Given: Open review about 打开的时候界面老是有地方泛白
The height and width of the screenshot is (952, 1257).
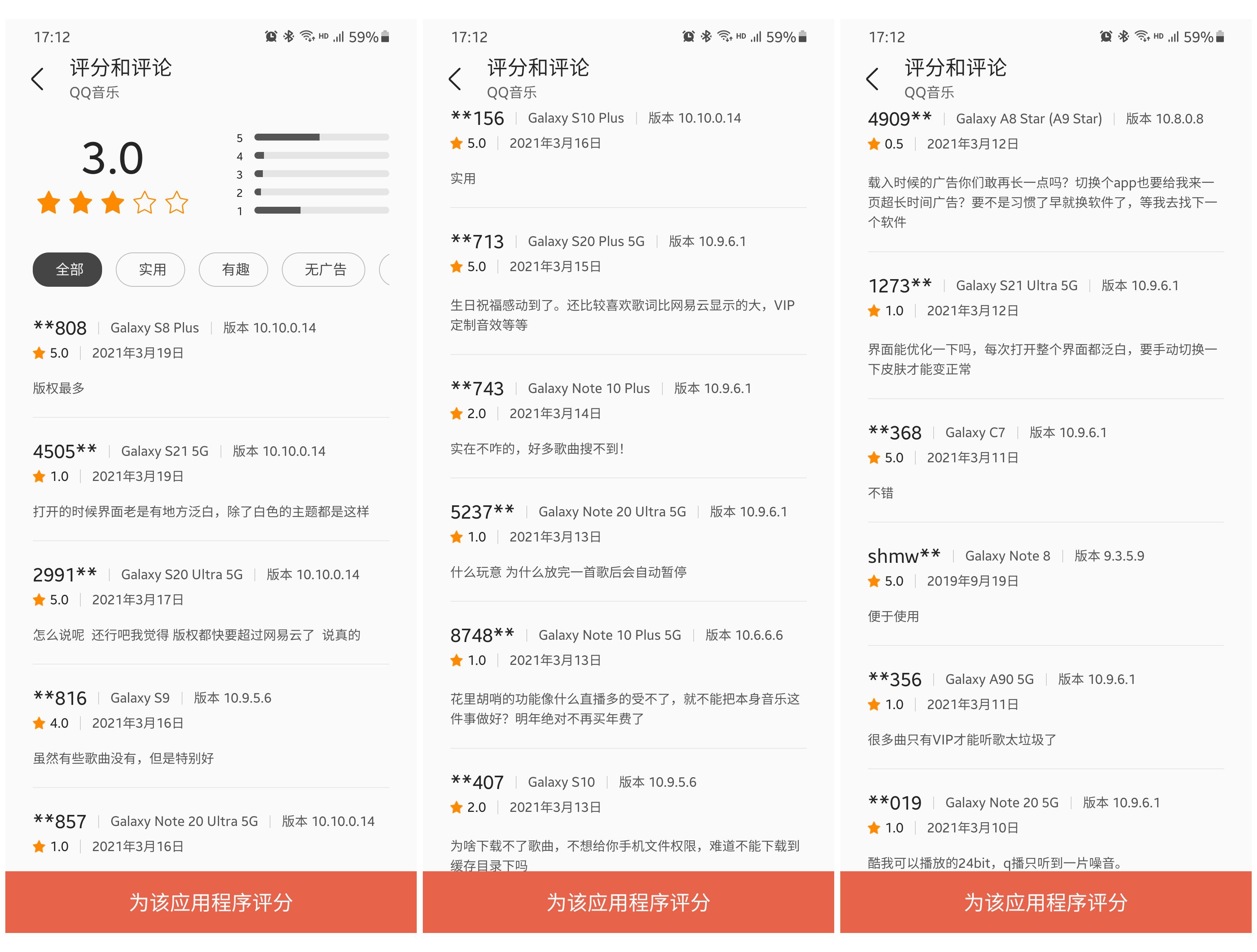Looking at the screenshot, I should point(201,512).
